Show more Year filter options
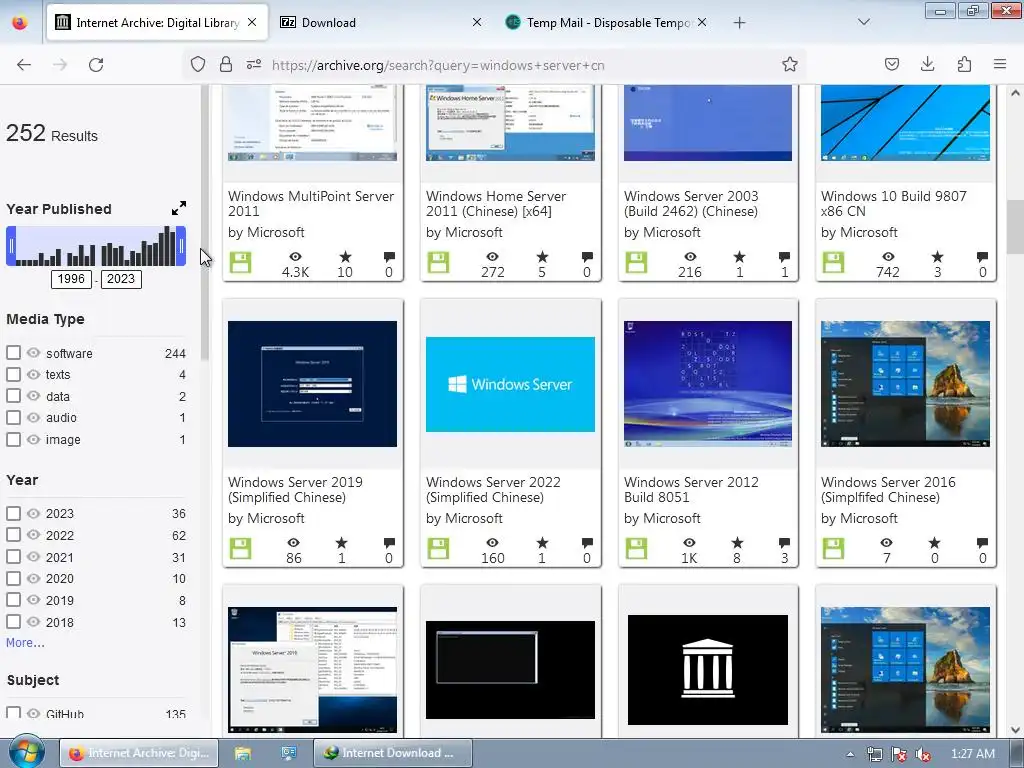Viewport: 1024px width, 768px height. [x=25, y=643]
